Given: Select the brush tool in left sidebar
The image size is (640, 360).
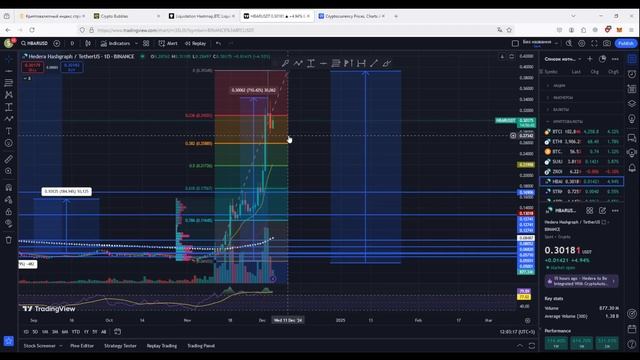Looking at the screenshot, I should tap(9, 119).
